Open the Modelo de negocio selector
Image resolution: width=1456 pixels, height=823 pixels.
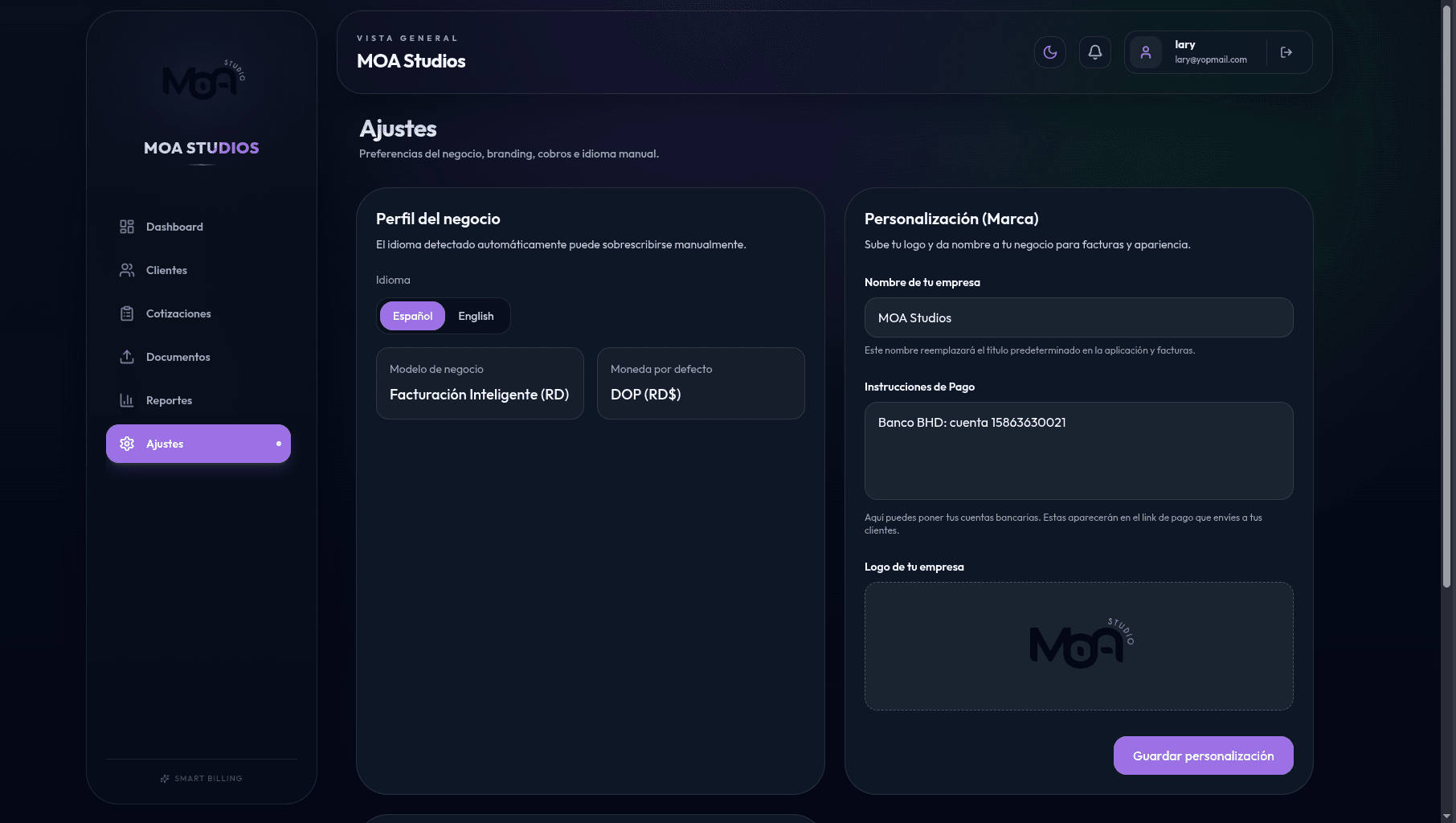point(479,383)
